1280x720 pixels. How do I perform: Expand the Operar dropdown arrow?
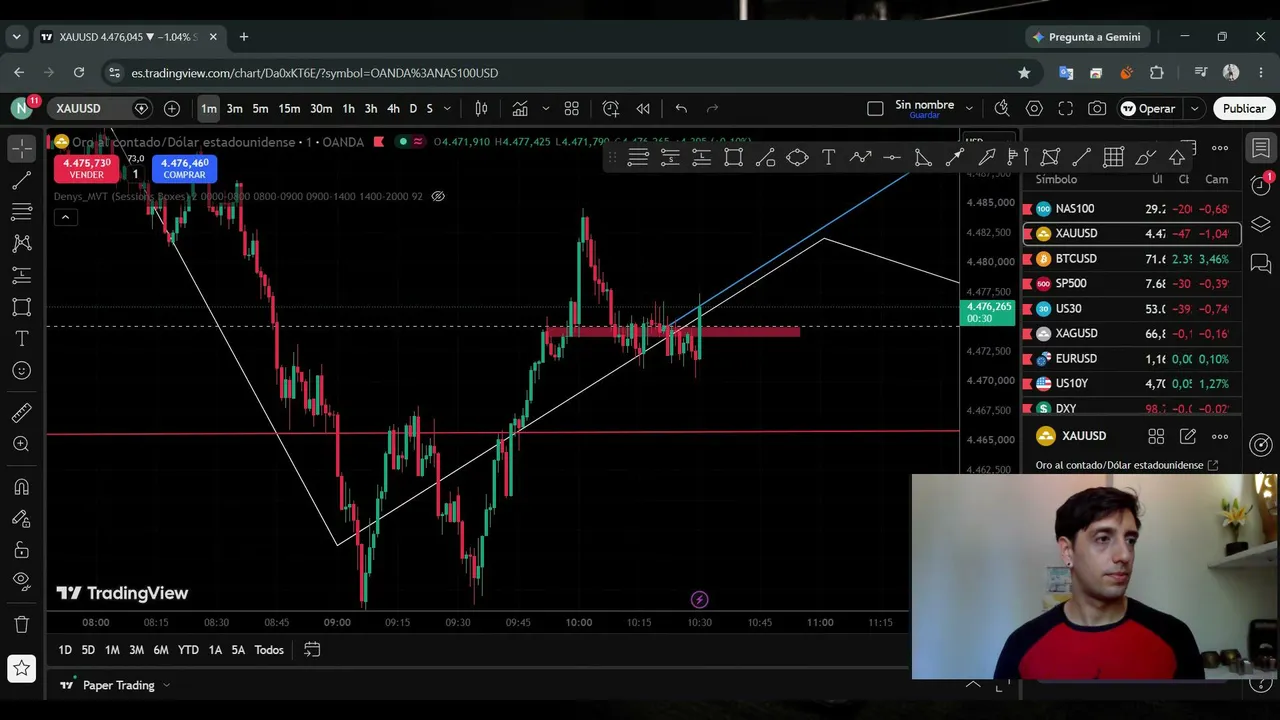point(1194,108)
